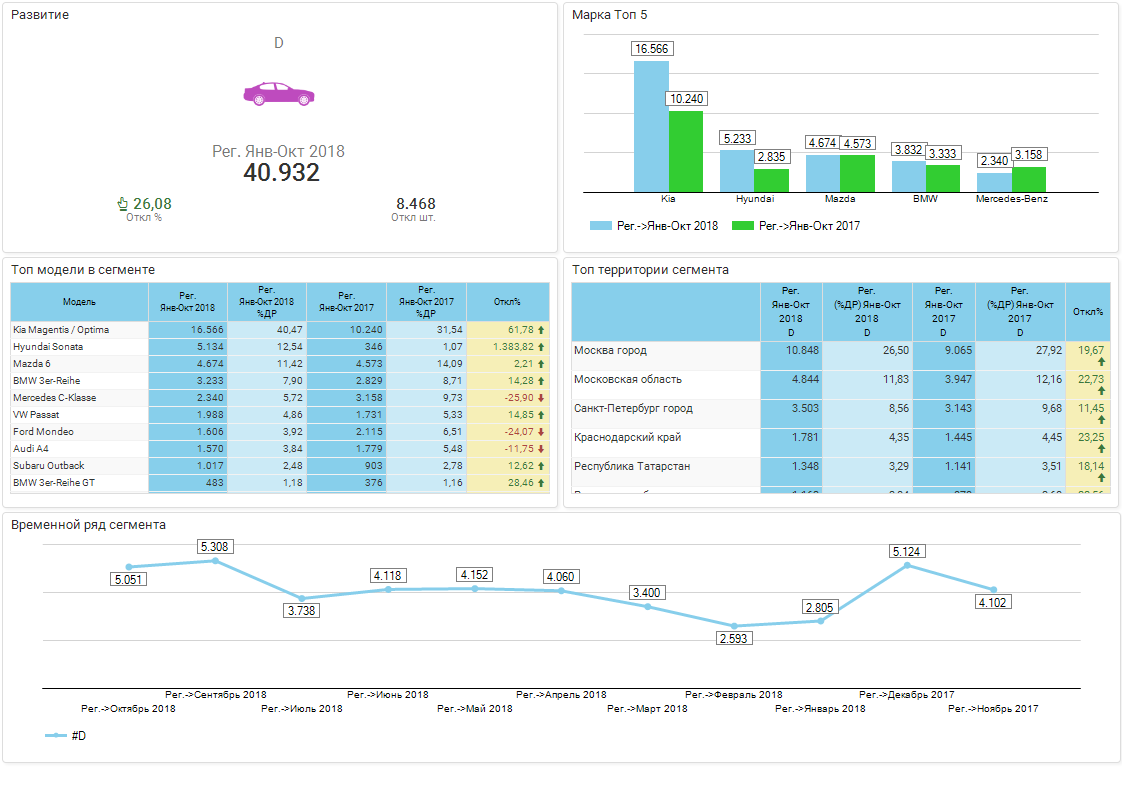1122x793 pixels.
Task: Click the #D line legend marker
Action: coord(56,736)
